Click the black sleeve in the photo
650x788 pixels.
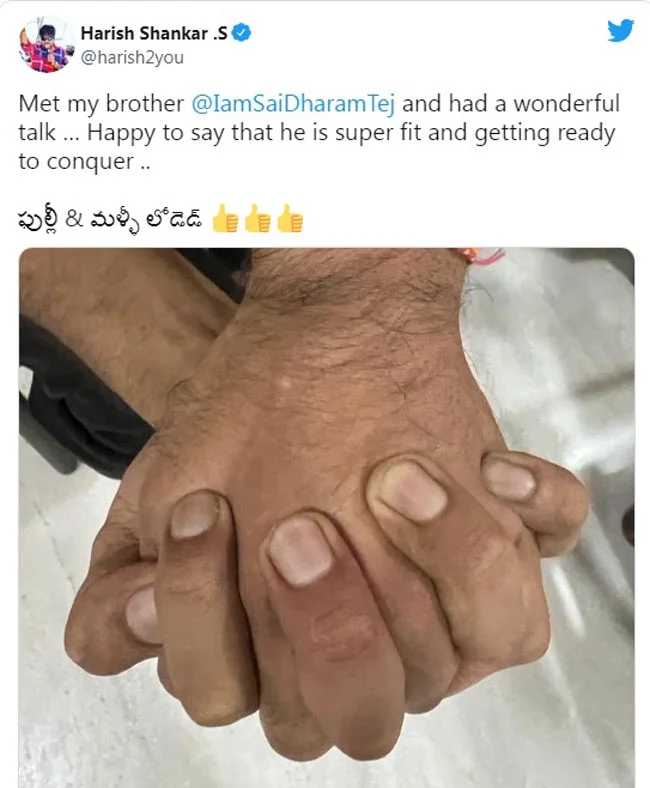pos(75,397)
